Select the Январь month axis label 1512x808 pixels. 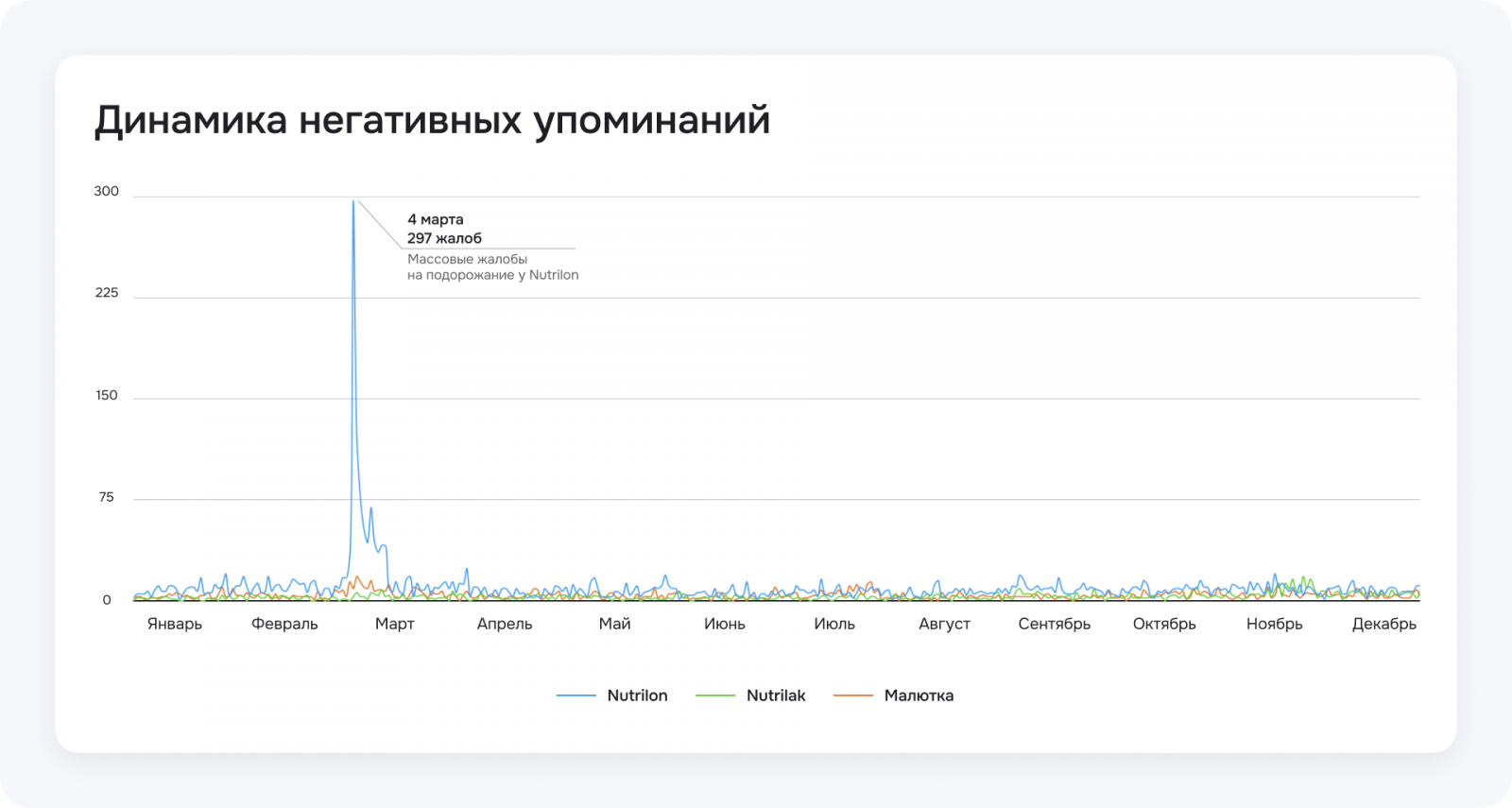tap(175, 624)
